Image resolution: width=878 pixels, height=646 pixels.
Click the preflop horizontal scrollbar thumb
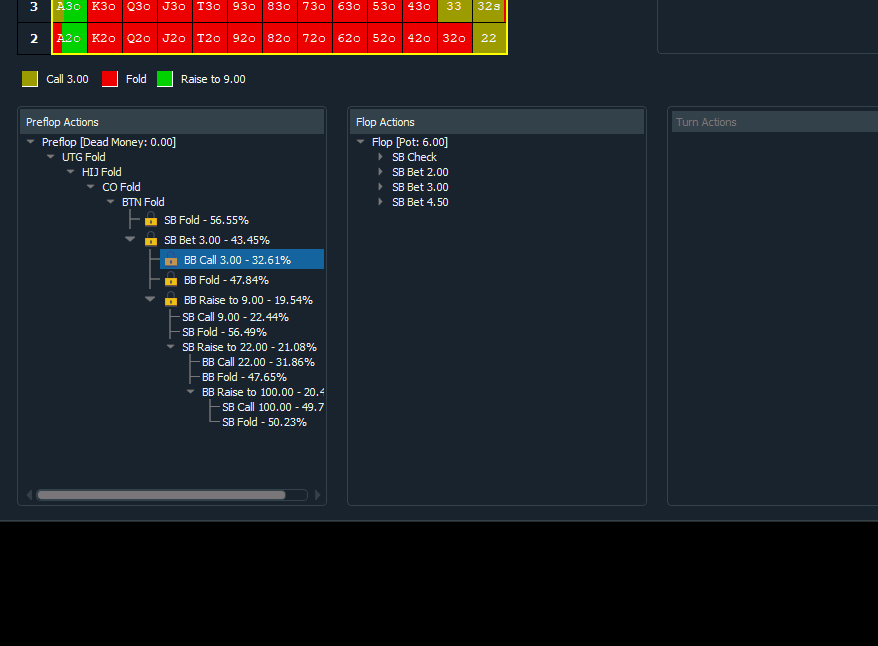coord(161,495)
